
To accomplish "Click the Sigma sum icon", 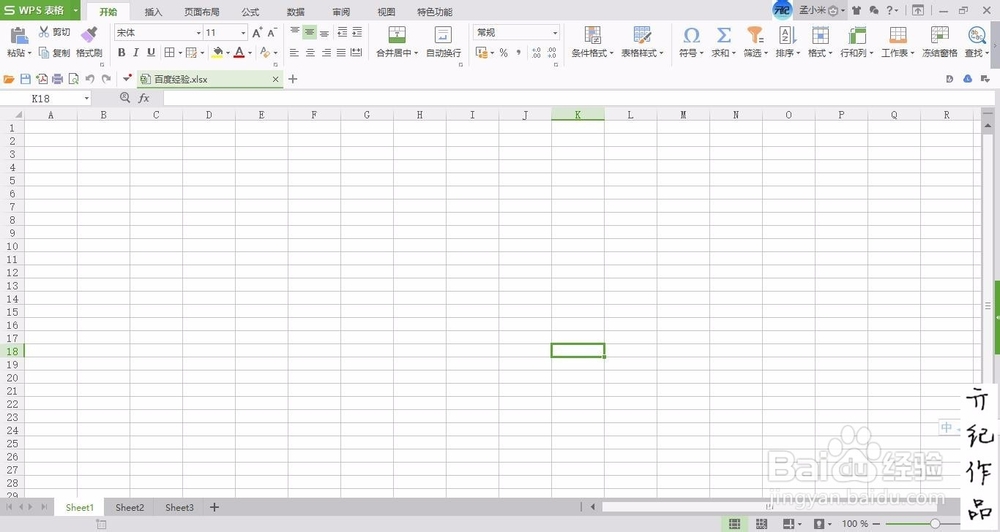I will pos(723,34).
